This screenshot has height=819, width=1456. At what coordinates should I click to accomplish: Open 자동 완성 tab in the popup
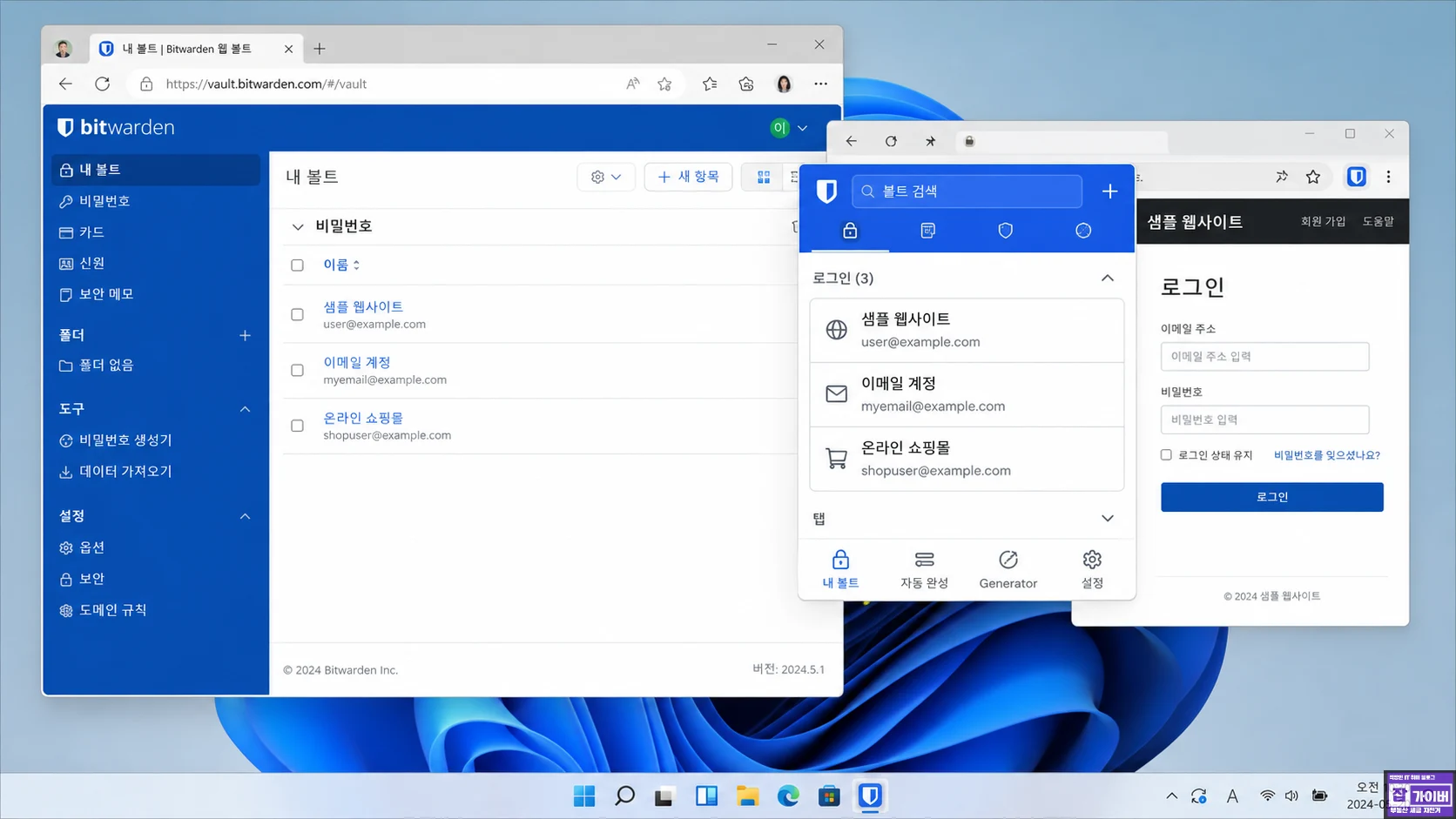[x=924, y=569]
